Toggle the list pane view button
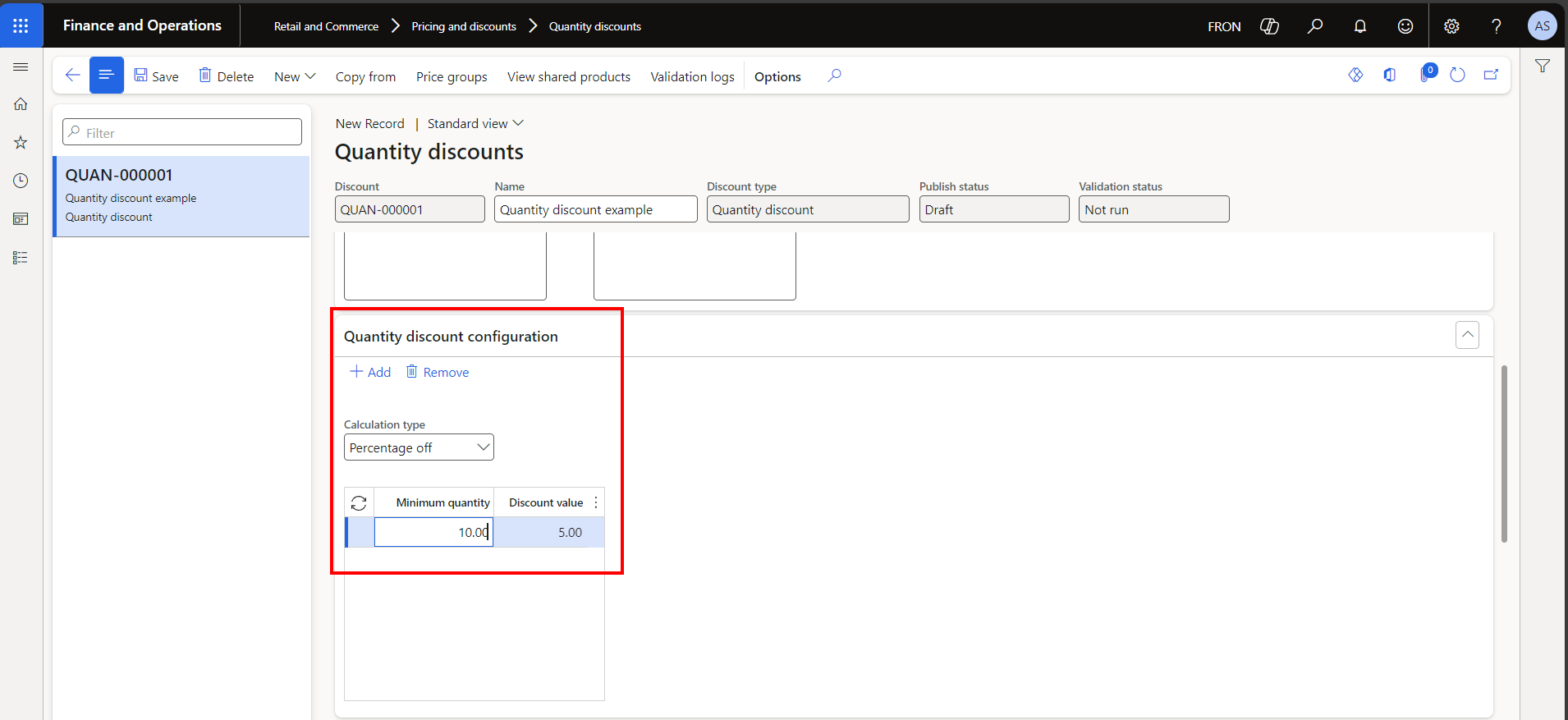The height and width of the screenshot is (720, 1568). 107,76
